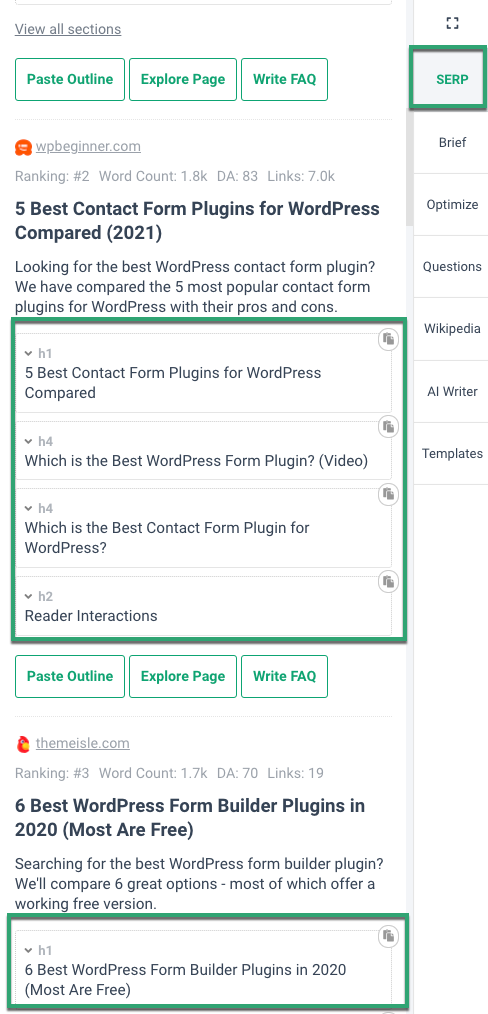Click the fullscreen expand icon
Image resolution: width=488 pixels, height=1014 pixels.
coord(452,23)
